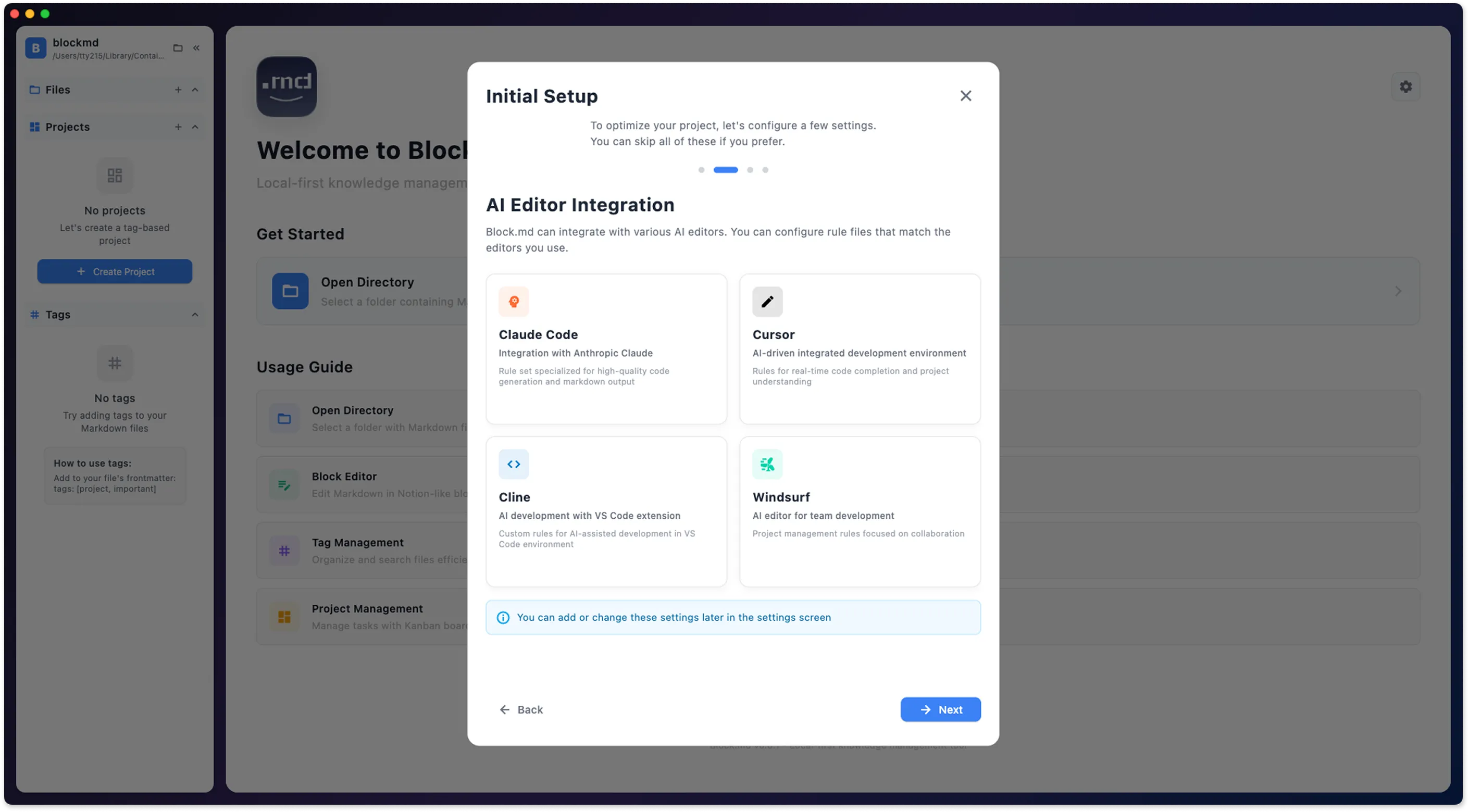Click the Block.md app logo
Image resolution: width=1469 pixels, height=812 pixels.
(287, 86)
